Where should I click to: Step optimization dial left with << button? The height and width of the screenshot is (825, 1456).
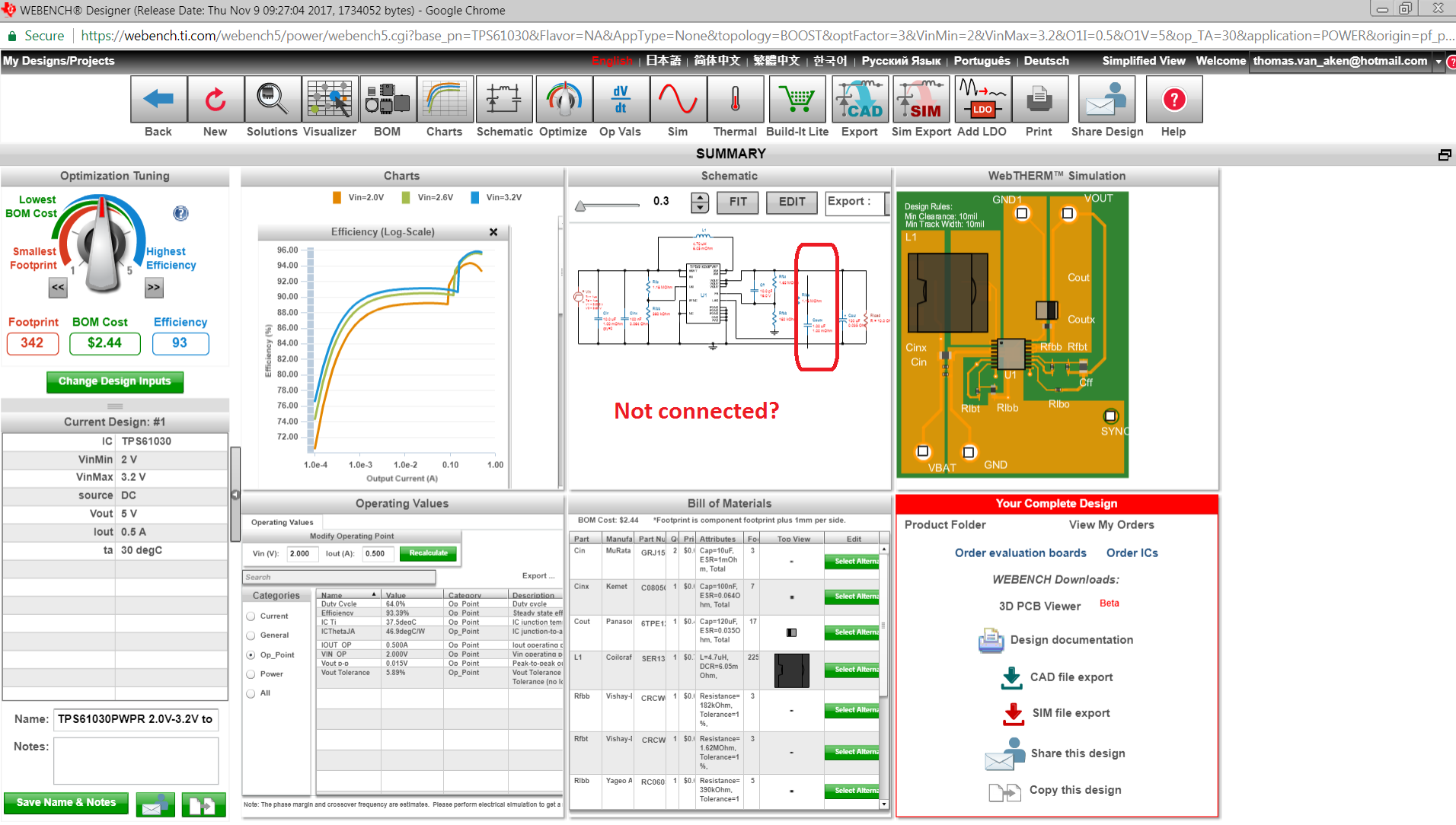tap(58, 288)
